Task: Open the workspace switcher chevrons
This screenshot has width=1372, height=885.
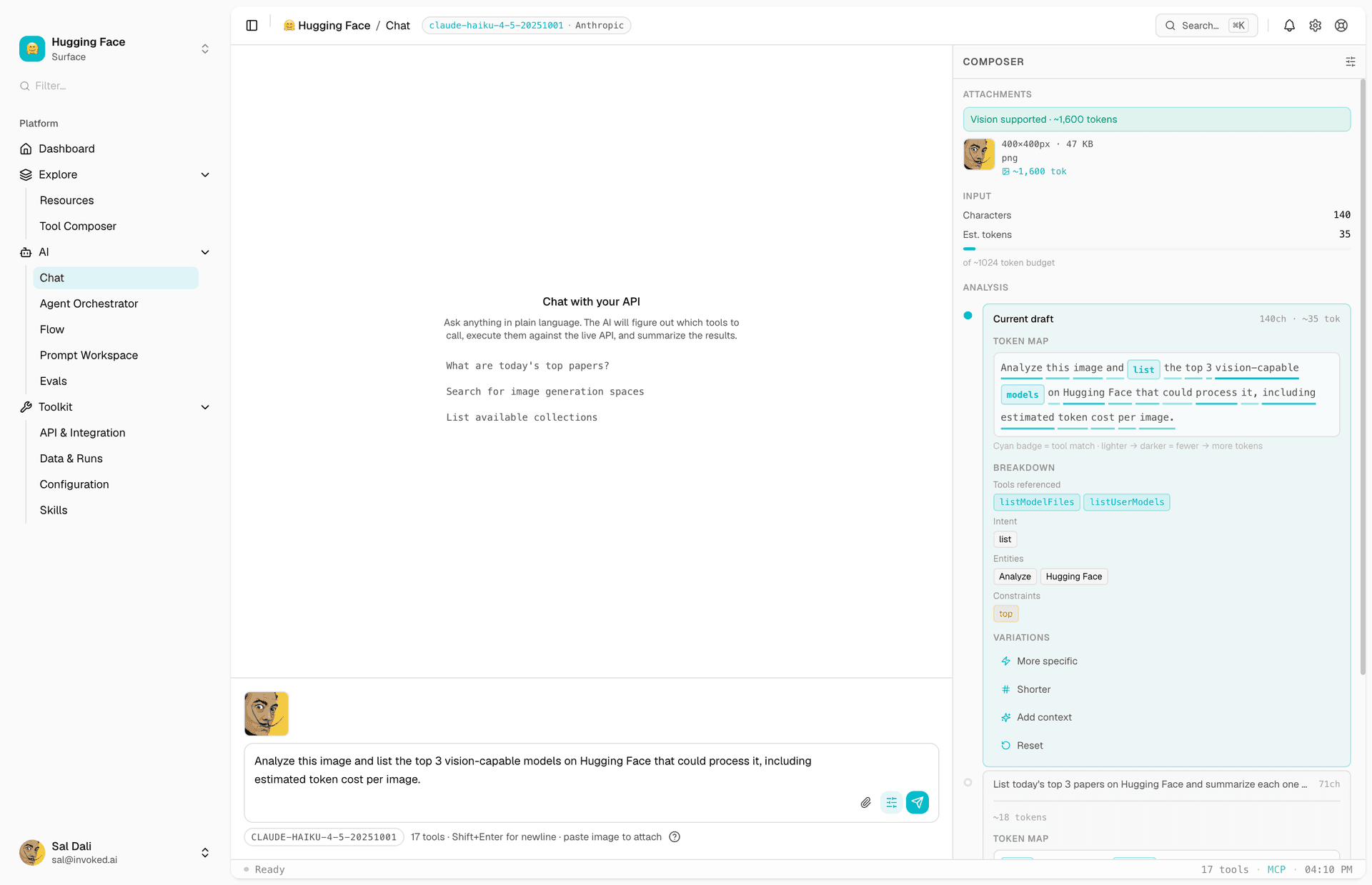Action: [205, 49]
